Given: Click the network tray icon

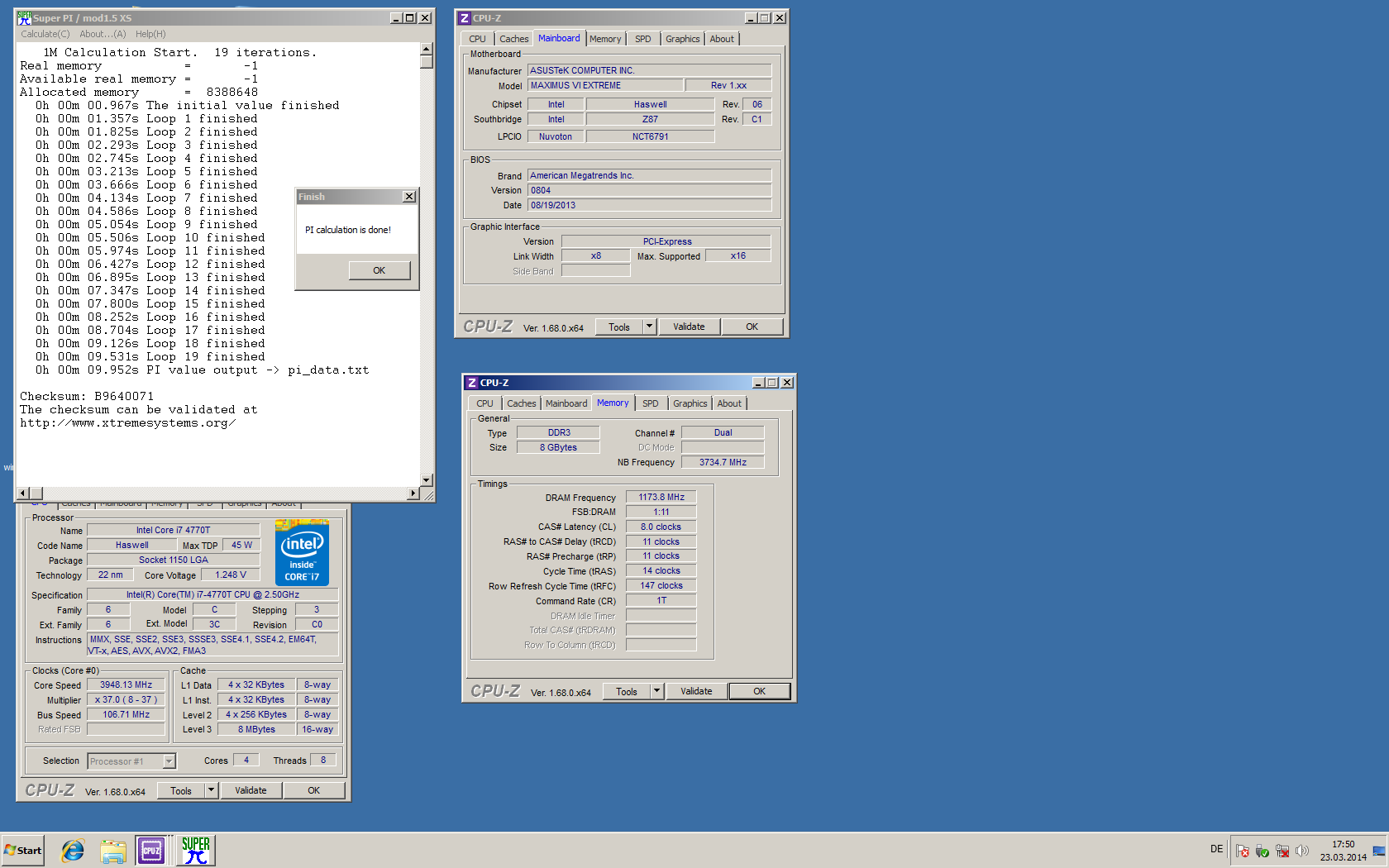Looking at the screenshot, I should [x=1282, y=851].
